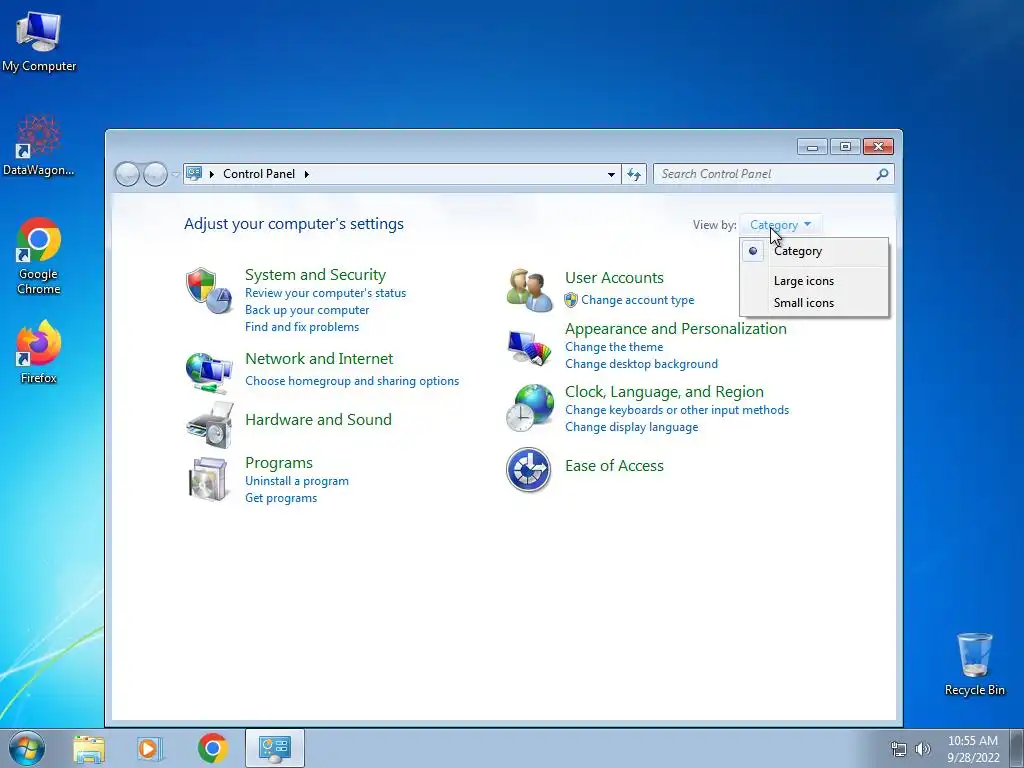Image resolution: width=1024 pixels, height=768 pixels.
Task: Click the Control Panel icon in address bar
Action: click(194, 174)
